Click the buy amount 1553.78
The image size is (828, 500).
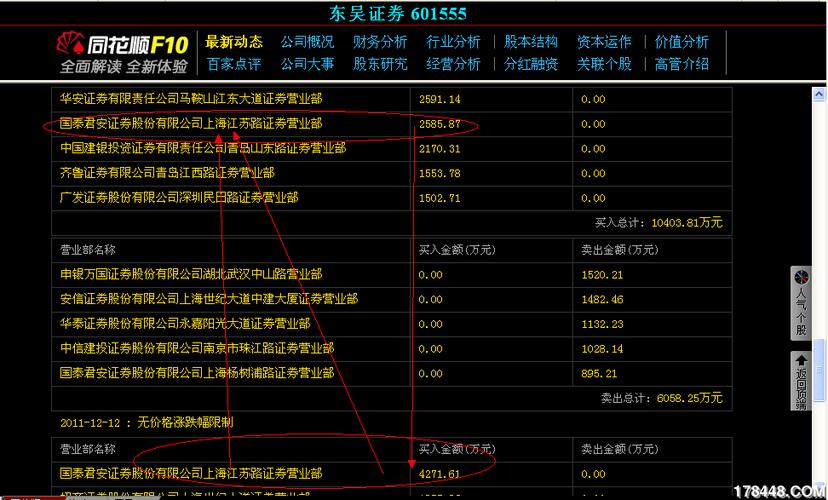point(439,174)
